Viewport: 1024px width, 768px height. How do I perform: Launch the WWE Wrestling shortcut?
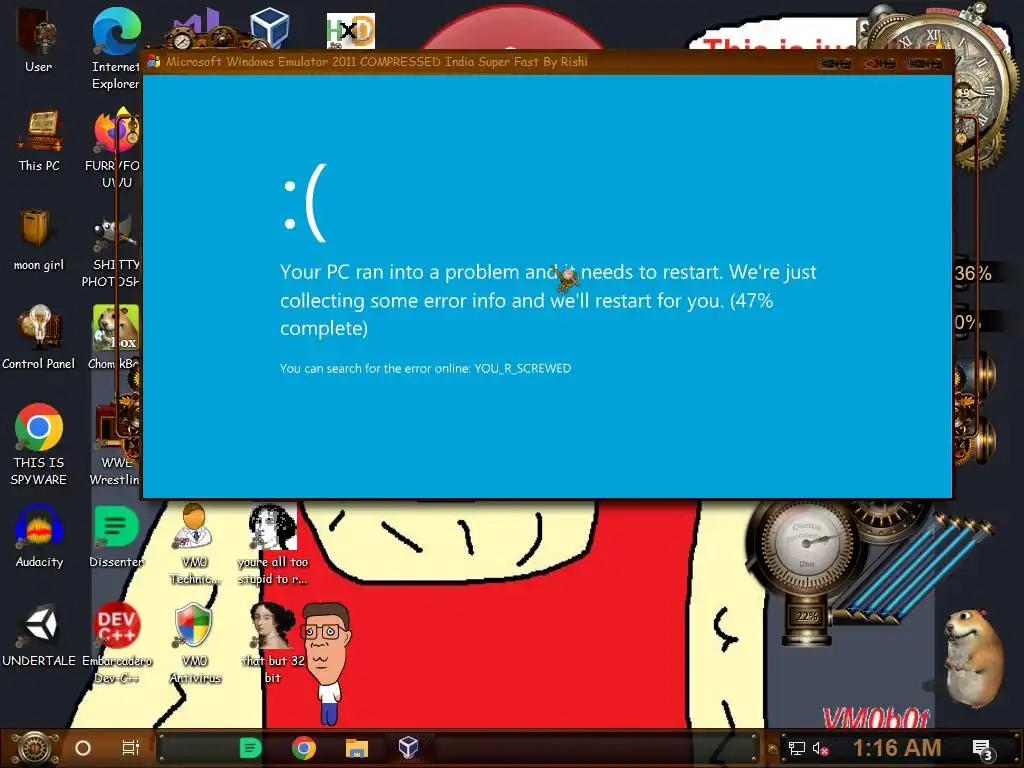point(116,444)
